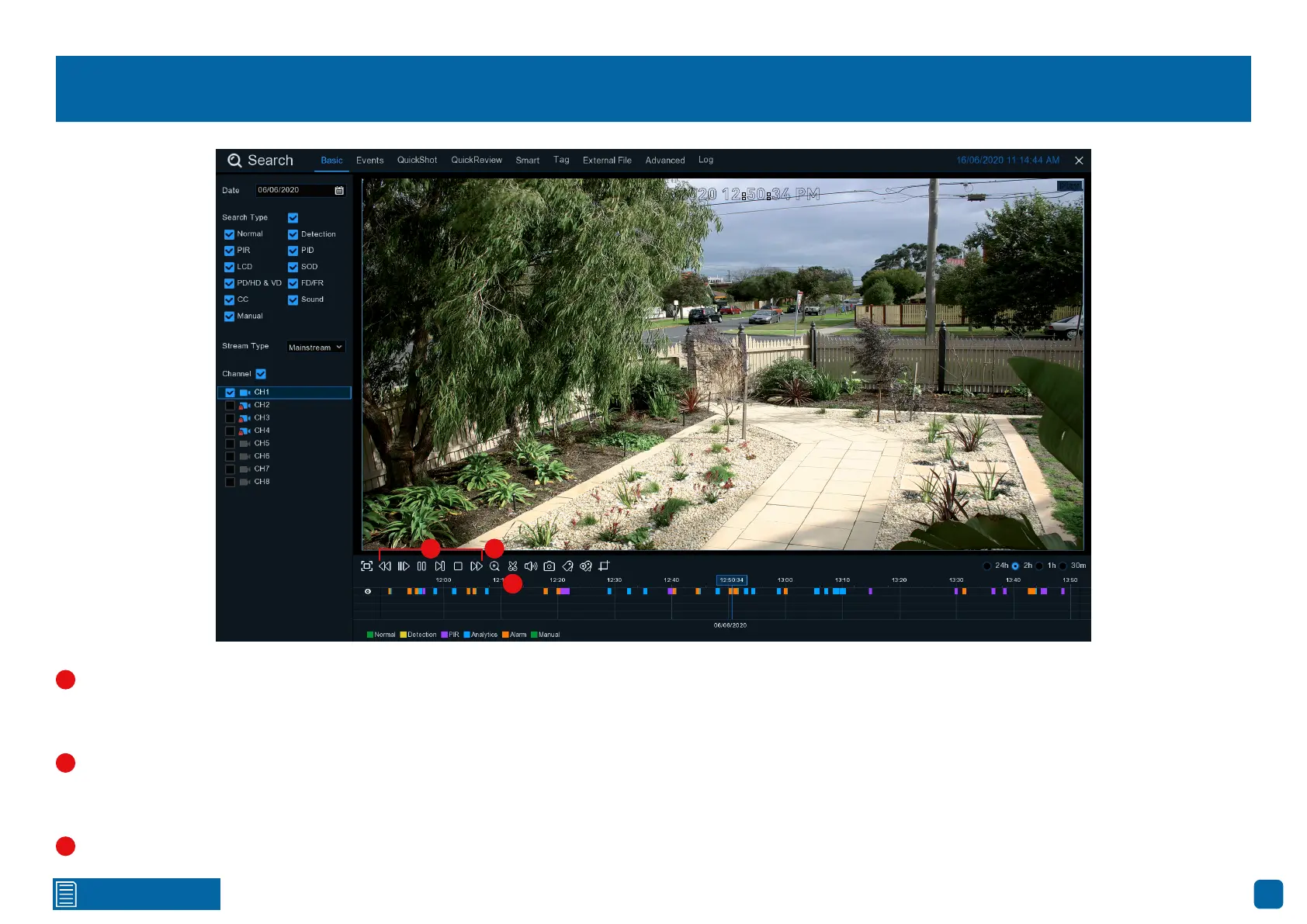
Task: Click the rewind playback button
Action: click(x=385, y=566)
